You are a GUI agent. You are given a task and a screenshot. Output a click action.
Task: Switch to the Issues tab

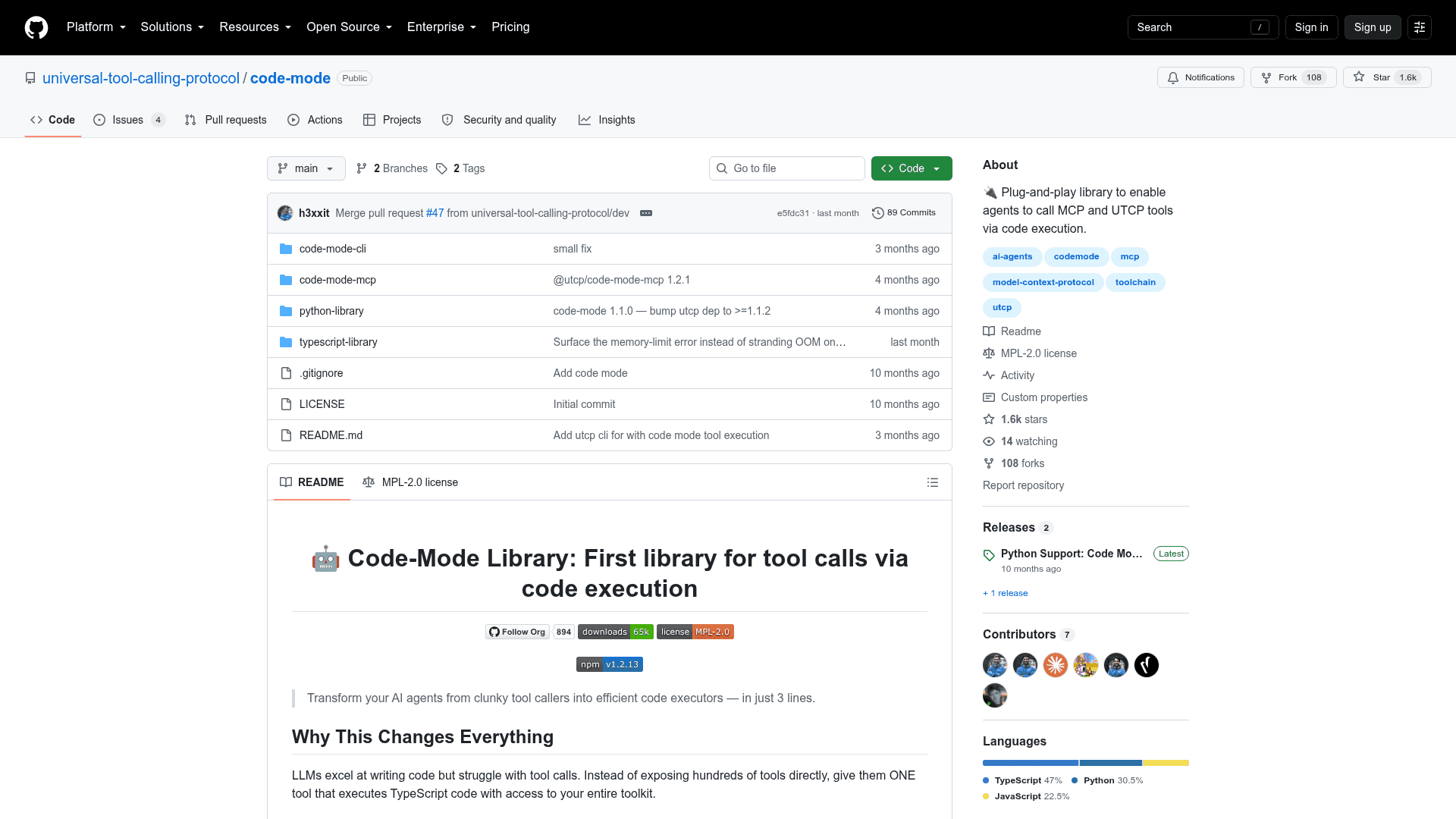(129, 120)
